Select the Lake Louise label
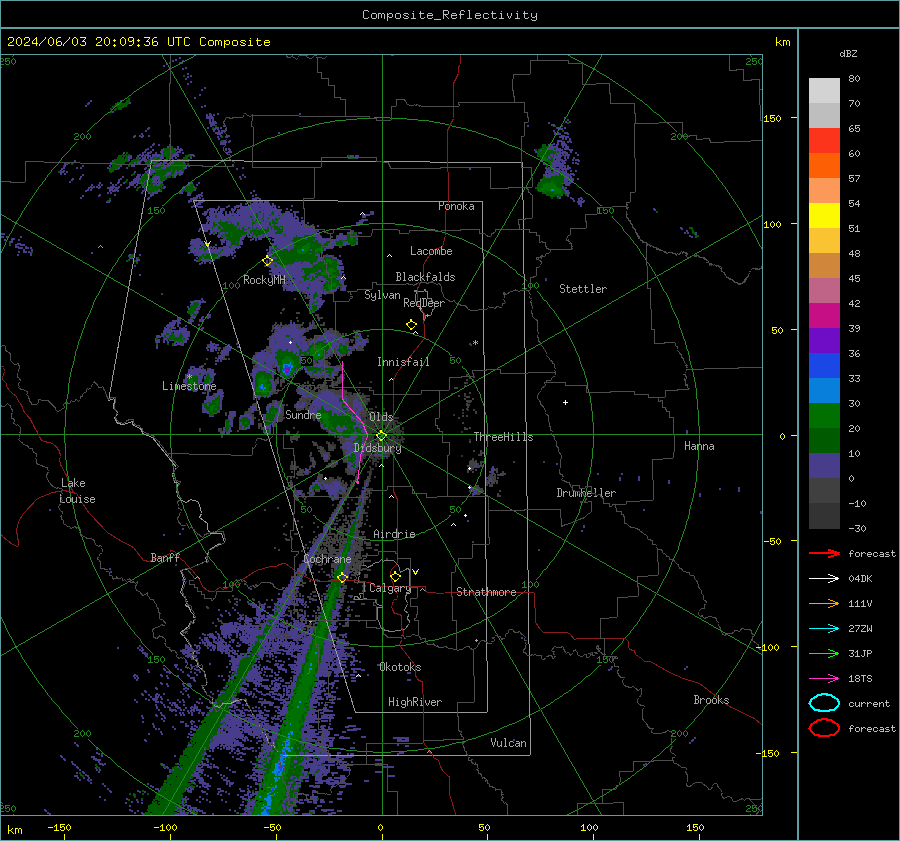Image resolution: width=900 pixels, height=841 pixels. pos(77,491)
